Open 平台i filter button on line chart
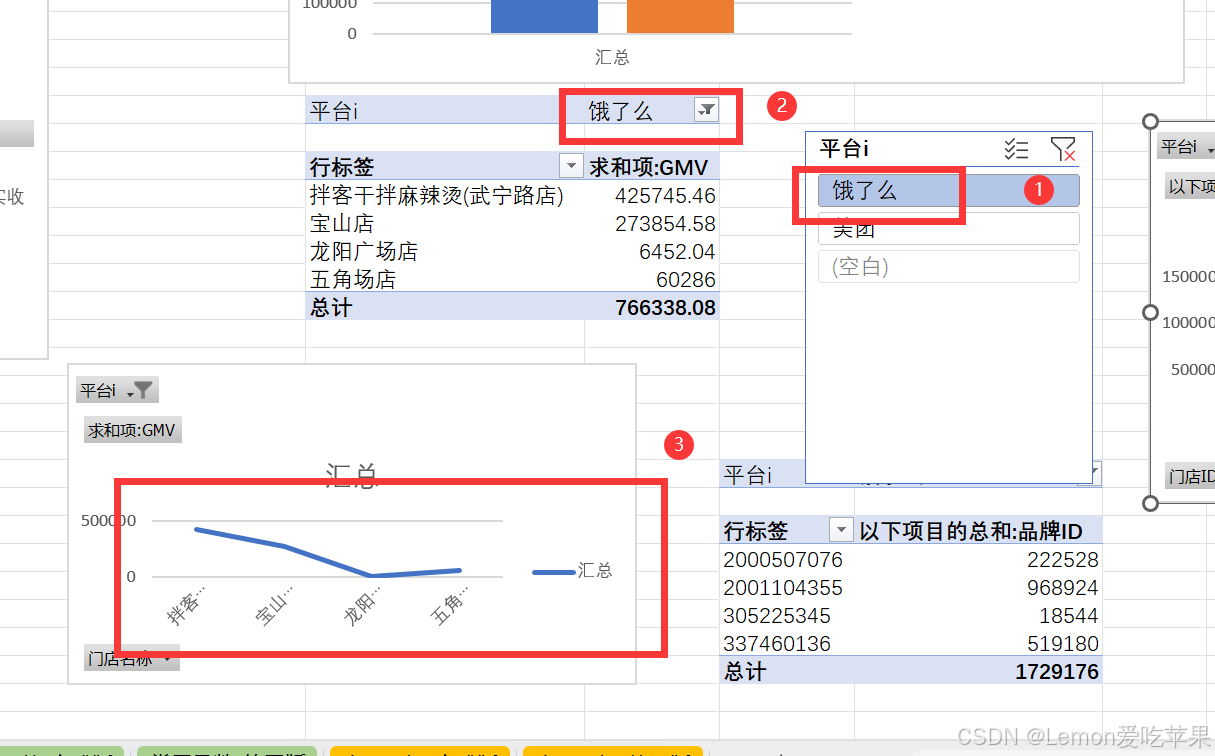 tap(117, 390)
